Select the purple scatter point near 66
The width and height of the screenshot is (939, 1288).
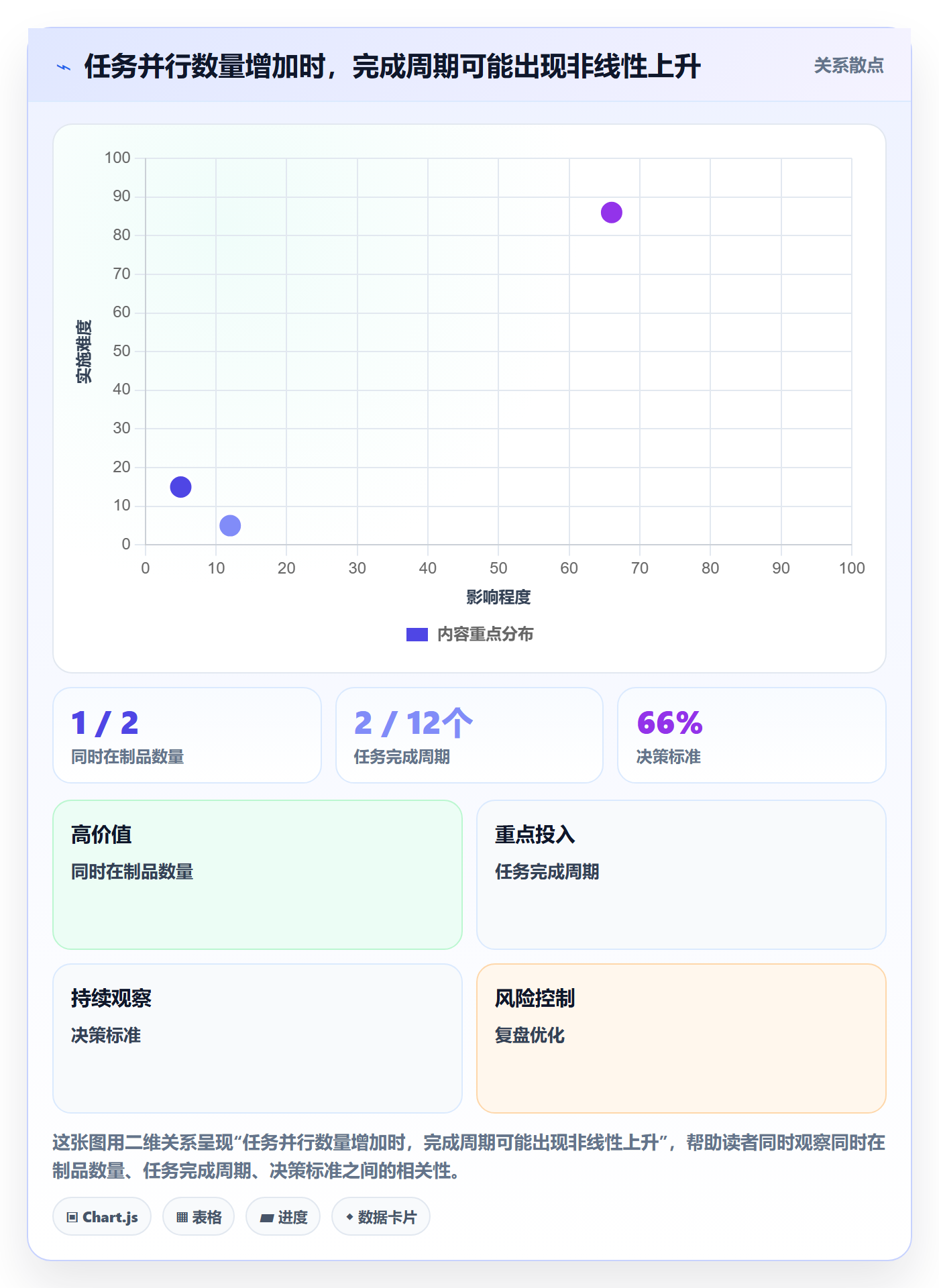point(611,213)
